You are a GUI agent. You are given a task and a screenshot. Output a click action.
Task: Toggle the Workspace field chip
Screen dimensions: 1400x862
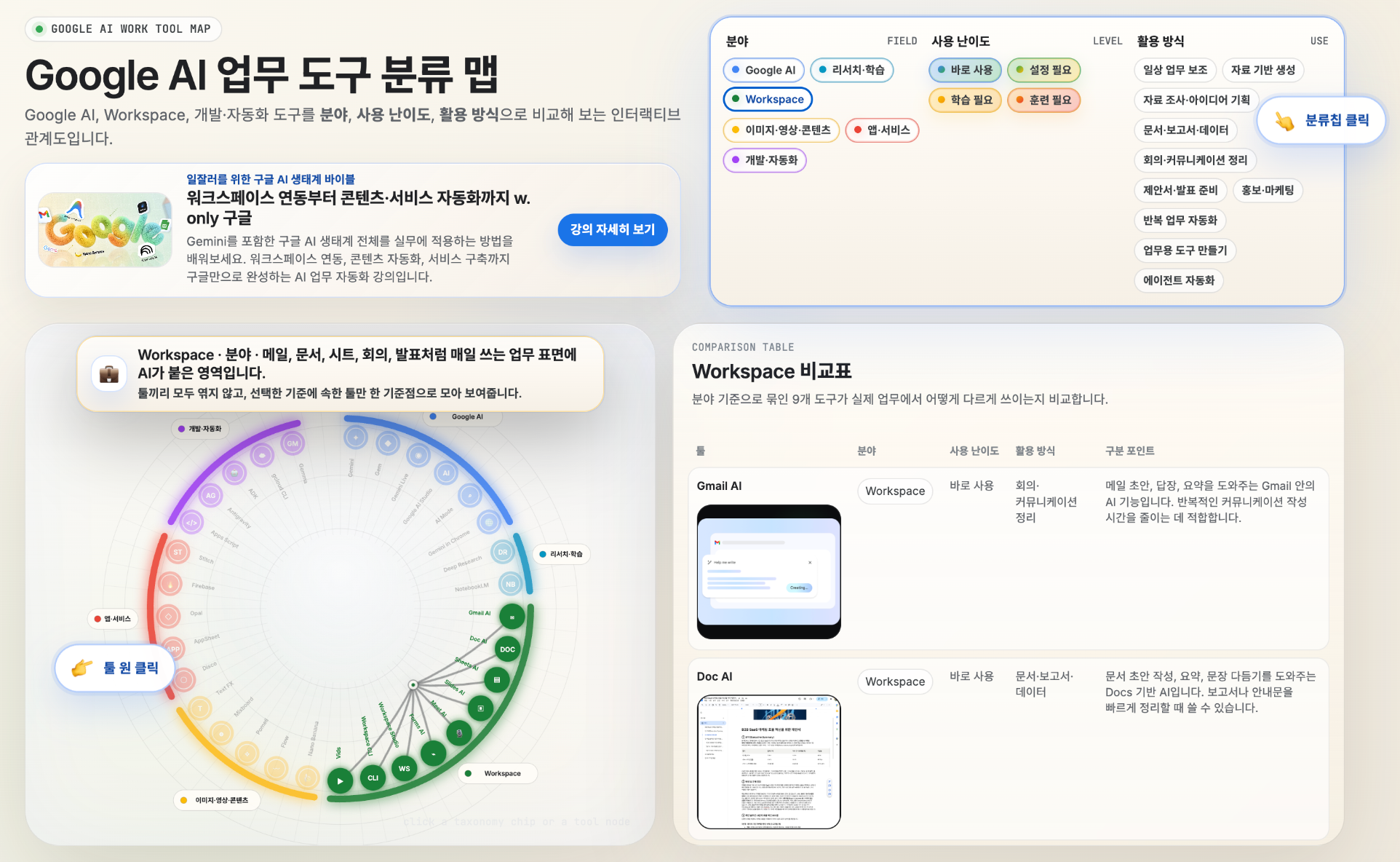click(768, 99)
